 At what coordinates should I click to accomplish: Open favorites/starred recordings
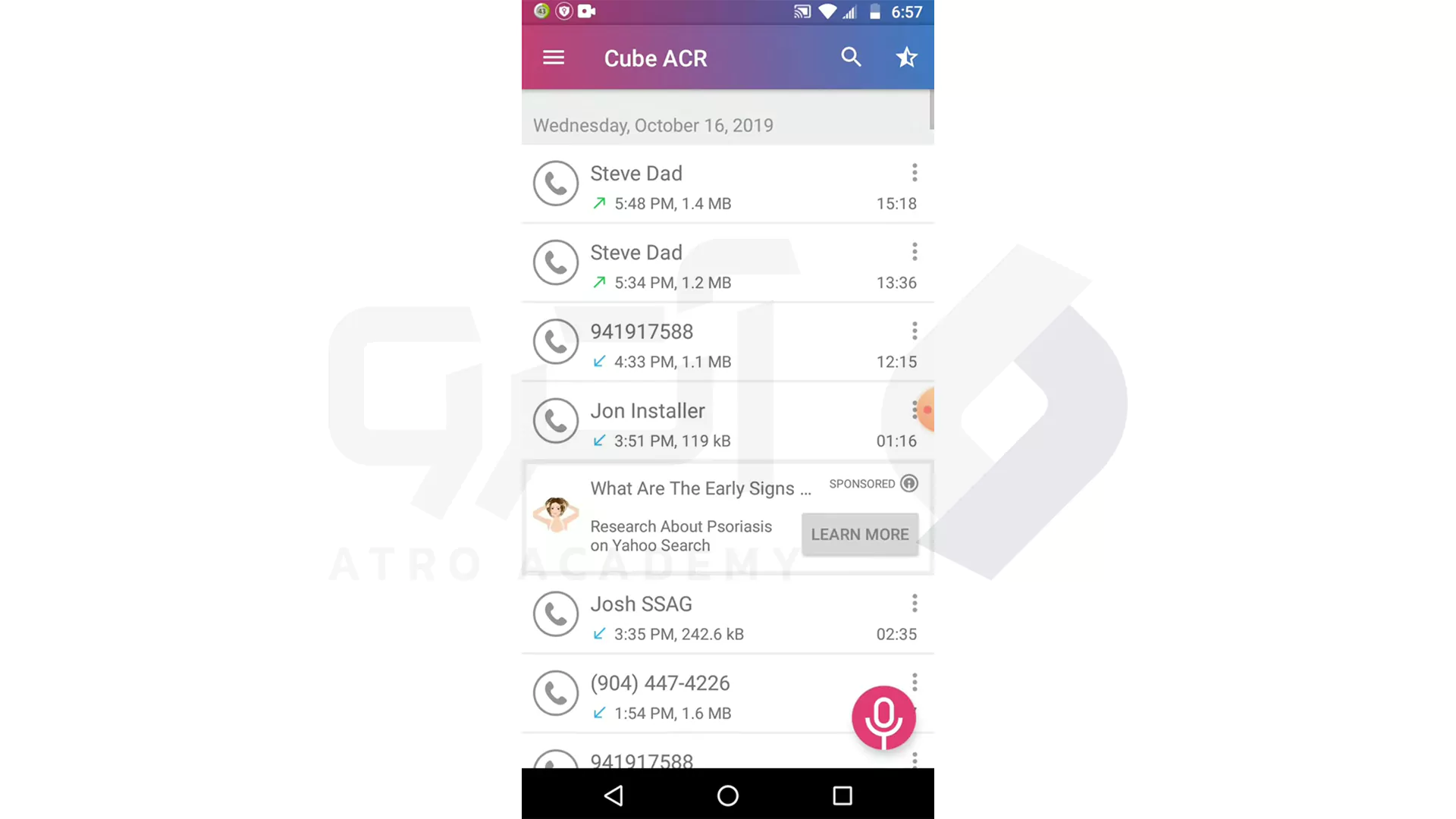point(905,57)
